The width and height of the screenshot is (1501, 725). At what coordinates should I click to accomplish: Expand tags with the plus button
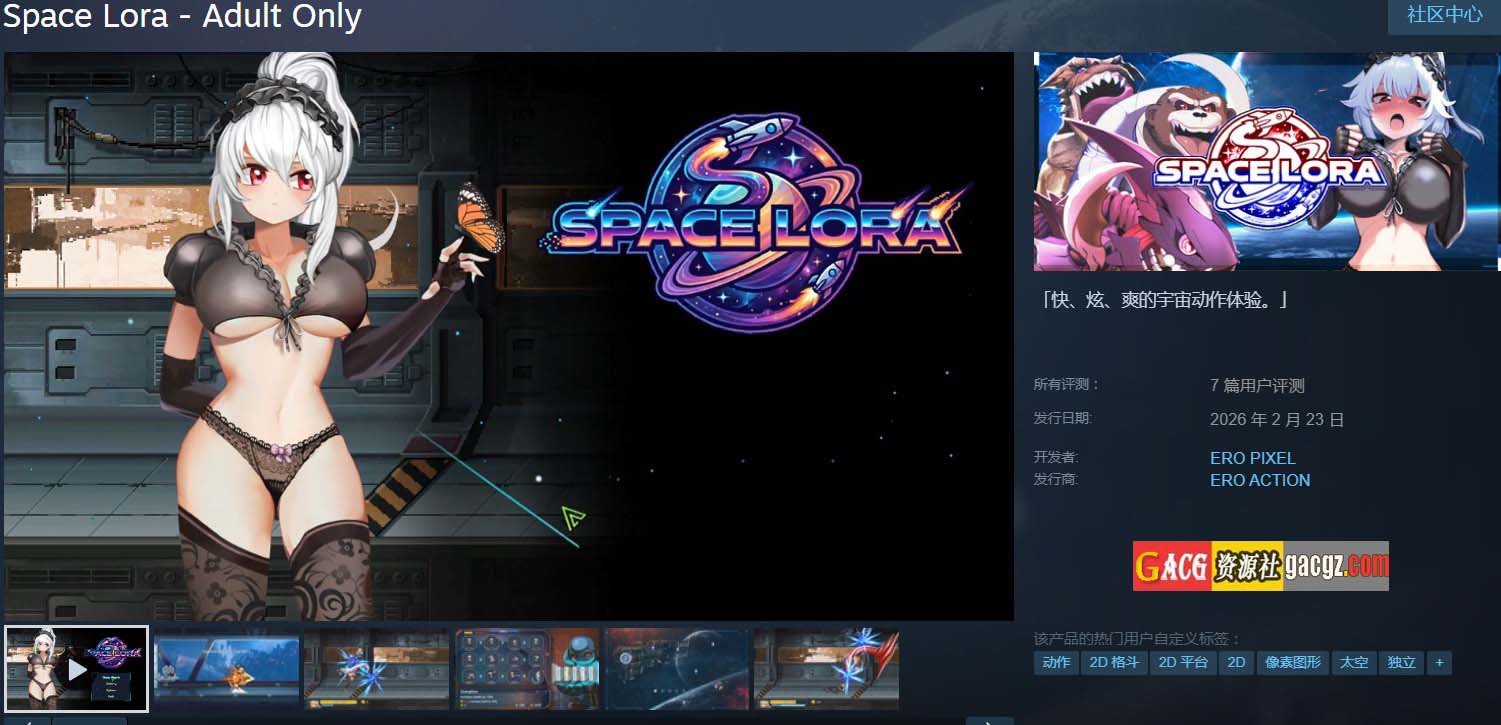point(1439,662)
